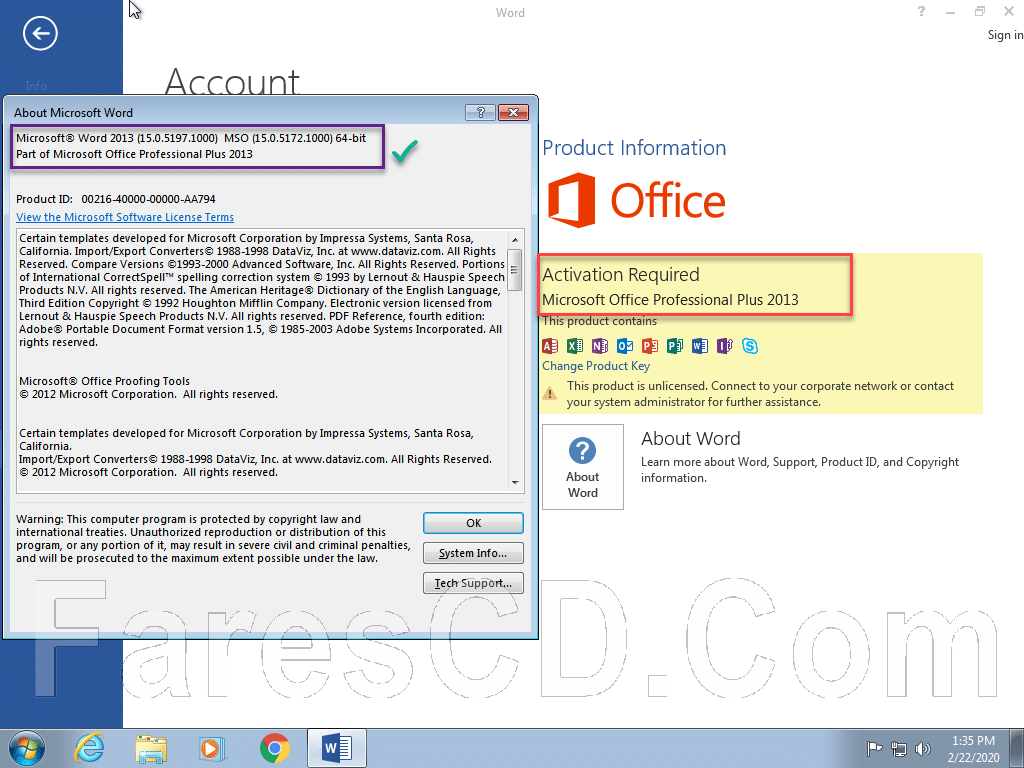
Task: Click the OneNote app icon
Action: coord(600,345)
